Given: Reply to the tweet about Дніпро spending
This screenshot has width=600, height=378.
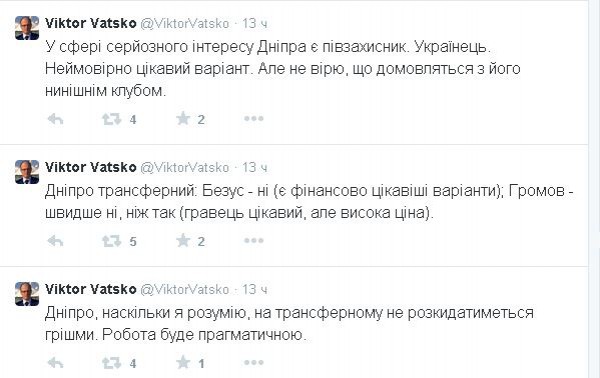Looking at the screenshot, I should point(55,363).
